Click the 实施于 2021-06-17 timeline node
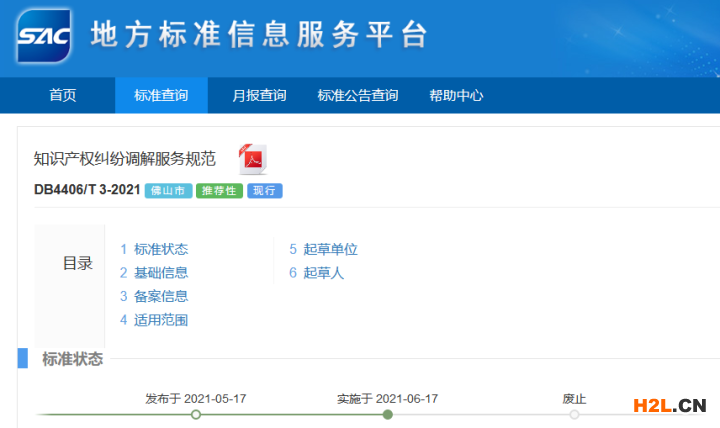Image resolution: width=720 pixels, height=428 pixels. tap(388, 415)
